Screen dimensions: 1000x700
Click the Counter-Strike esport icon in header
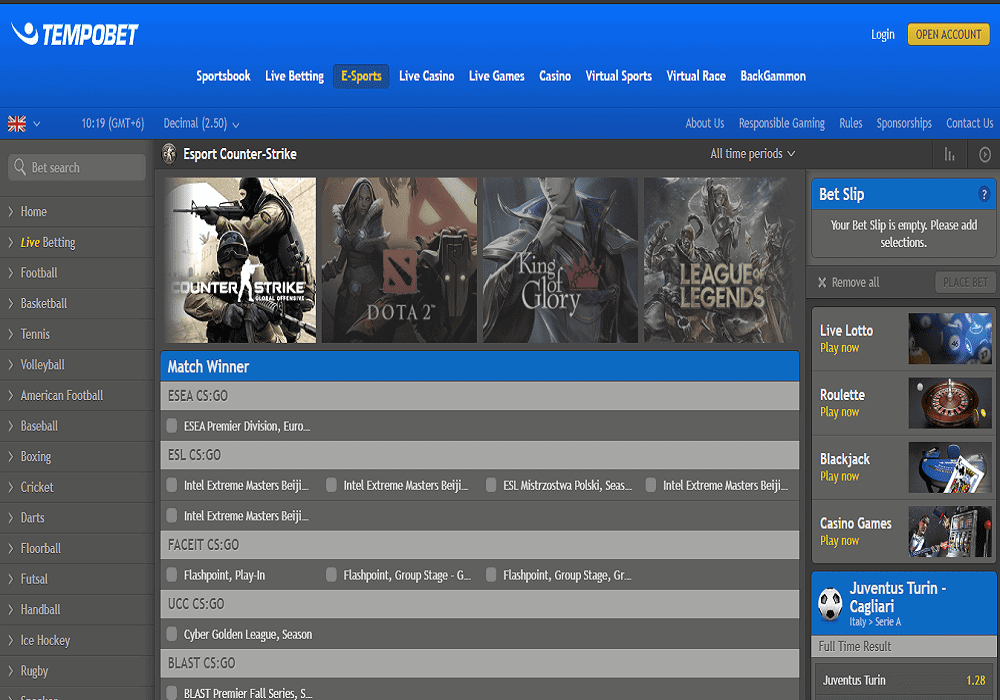[x=169, y=154]
